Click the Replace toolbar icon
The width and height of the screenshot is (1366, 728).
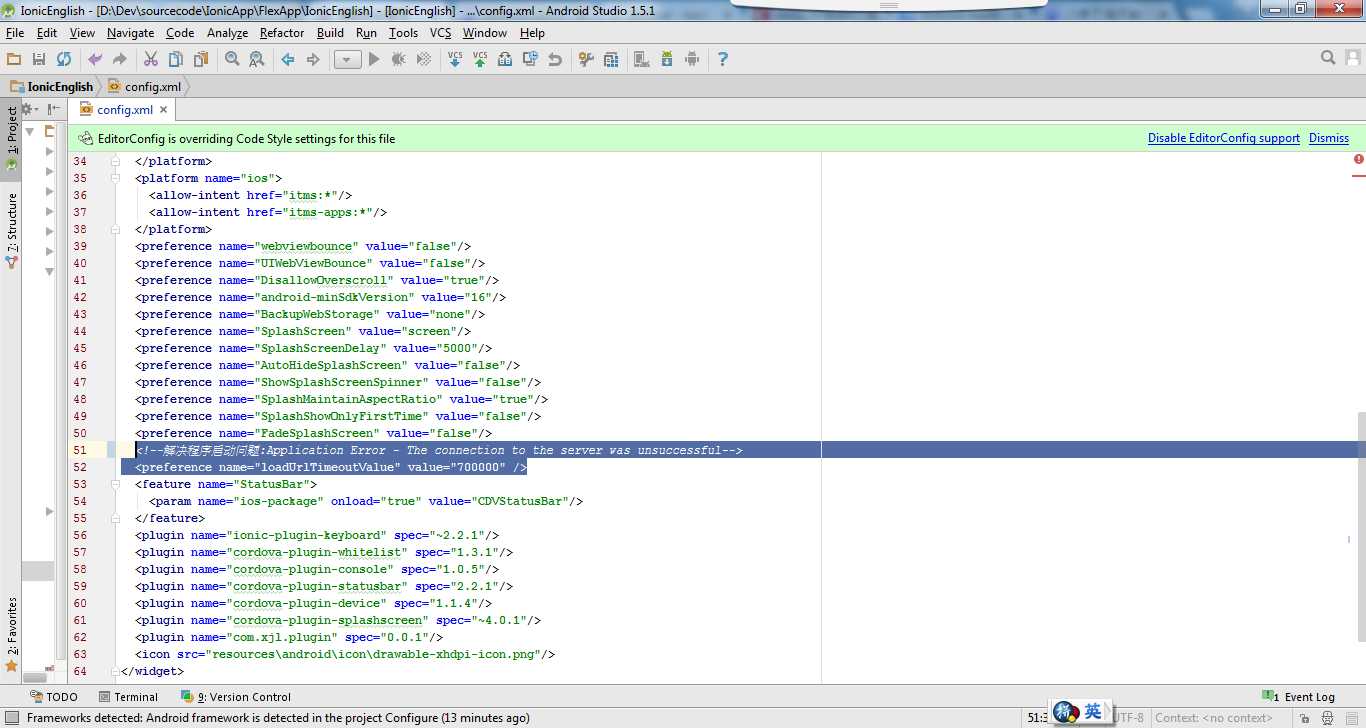pyautogui.click(x=257, y=60)
